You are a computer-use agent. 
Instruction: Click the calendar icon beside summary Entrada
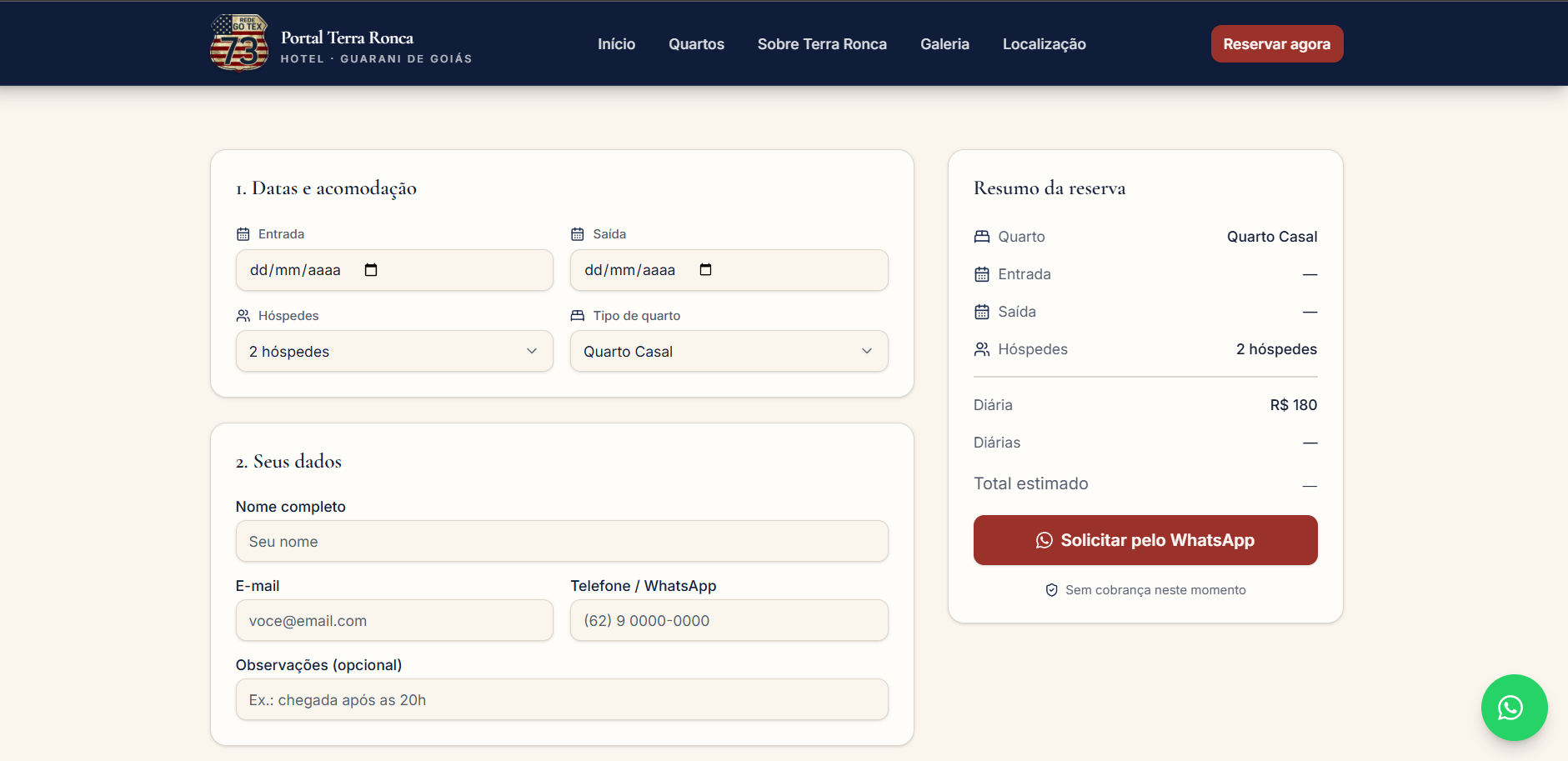click(982, 274)
